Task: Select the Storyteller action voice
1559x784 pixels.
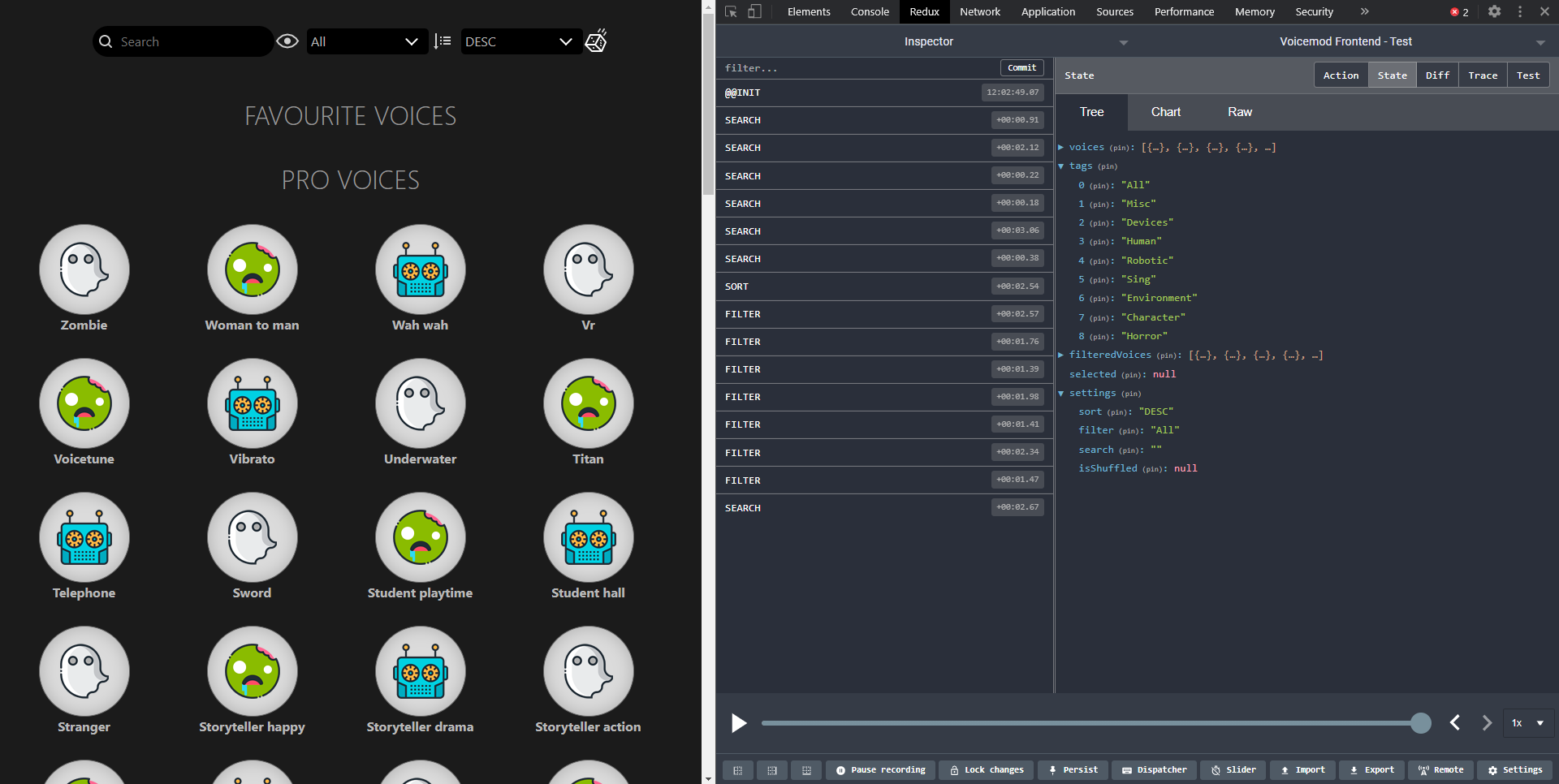Action: pos(589,671)
